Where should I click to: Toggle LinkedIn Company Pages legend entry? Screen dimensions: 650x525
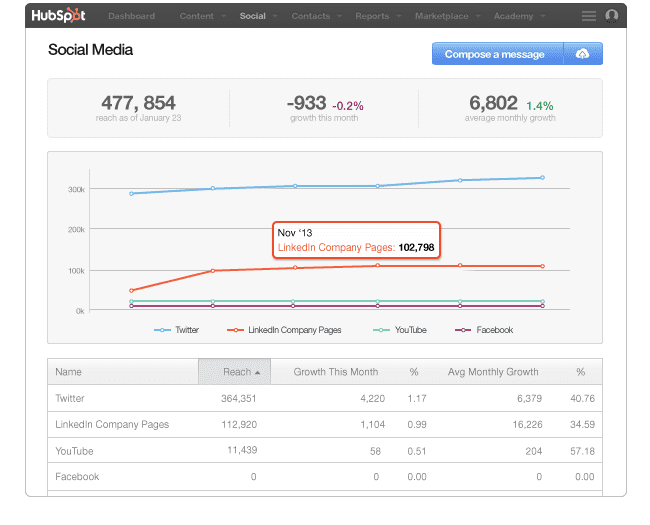tap(284, 330)
